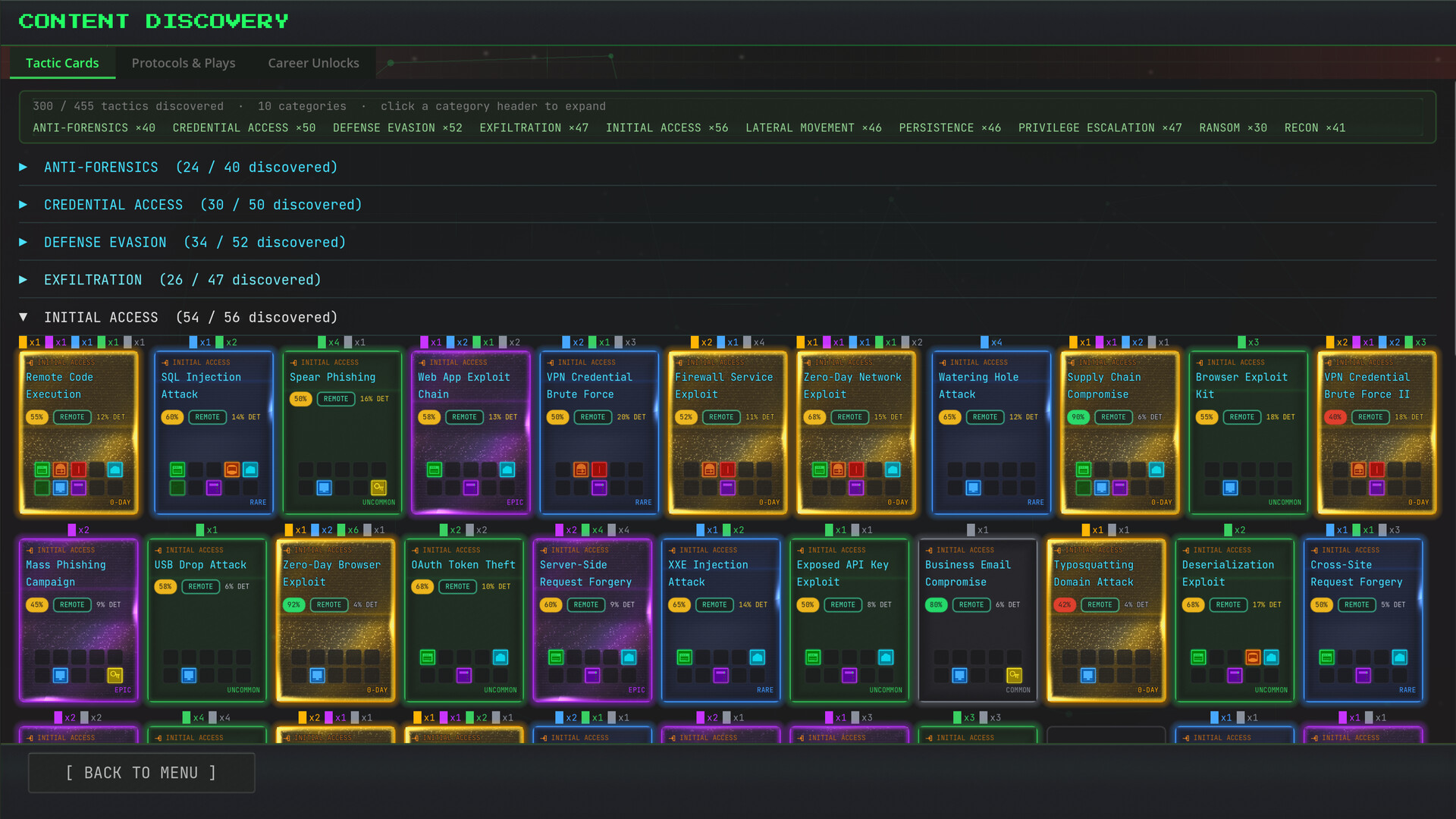Click the Back to Menu button
This screenshot has height=819, width=1456.
pyautogui.click(x=142, y=773)
